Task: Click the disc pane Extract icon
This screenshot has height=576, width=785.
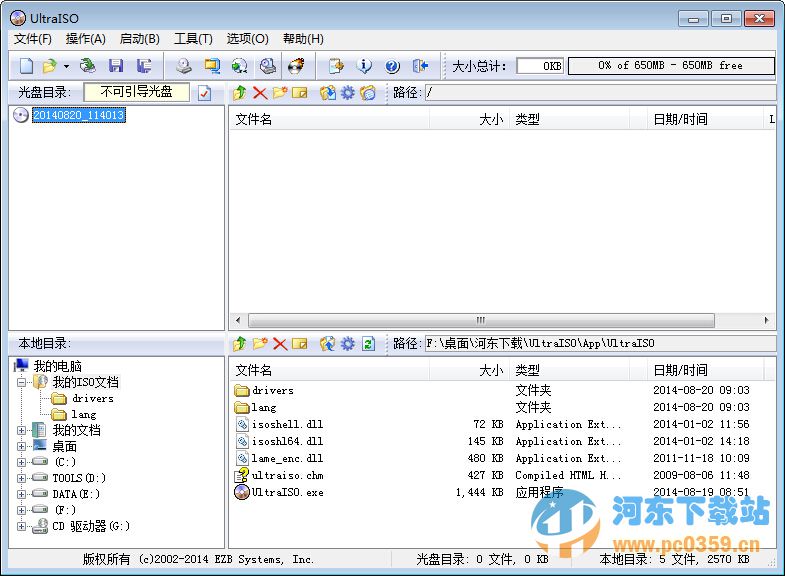Action: [x=328, y=93]
